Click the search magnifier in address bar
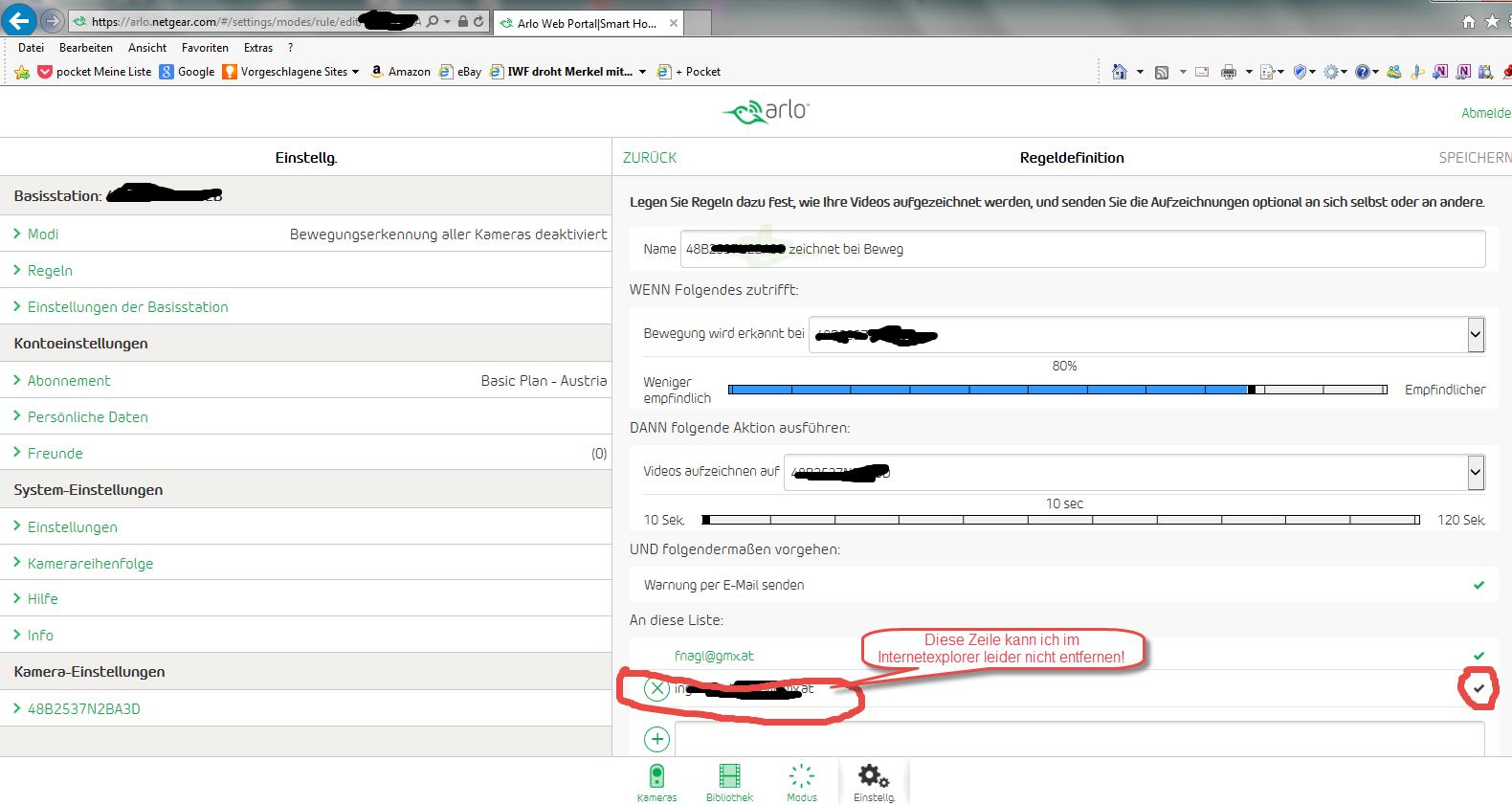Viewport: 1512px width, 805px height. point(433,21)
